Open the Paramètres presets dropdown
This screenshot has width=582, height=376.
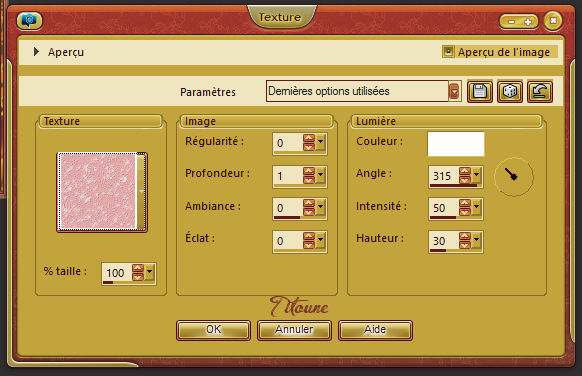tap(454, 91)
